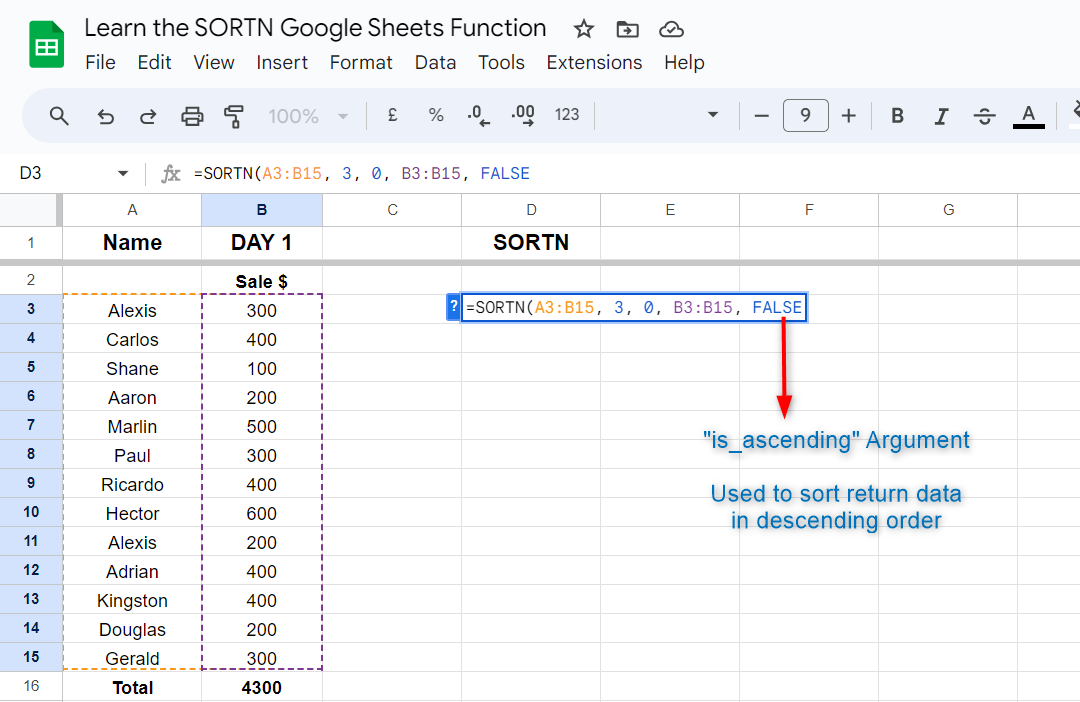Print the spreadsheet
1080x702 pixels.
click(x=192, y=116)
